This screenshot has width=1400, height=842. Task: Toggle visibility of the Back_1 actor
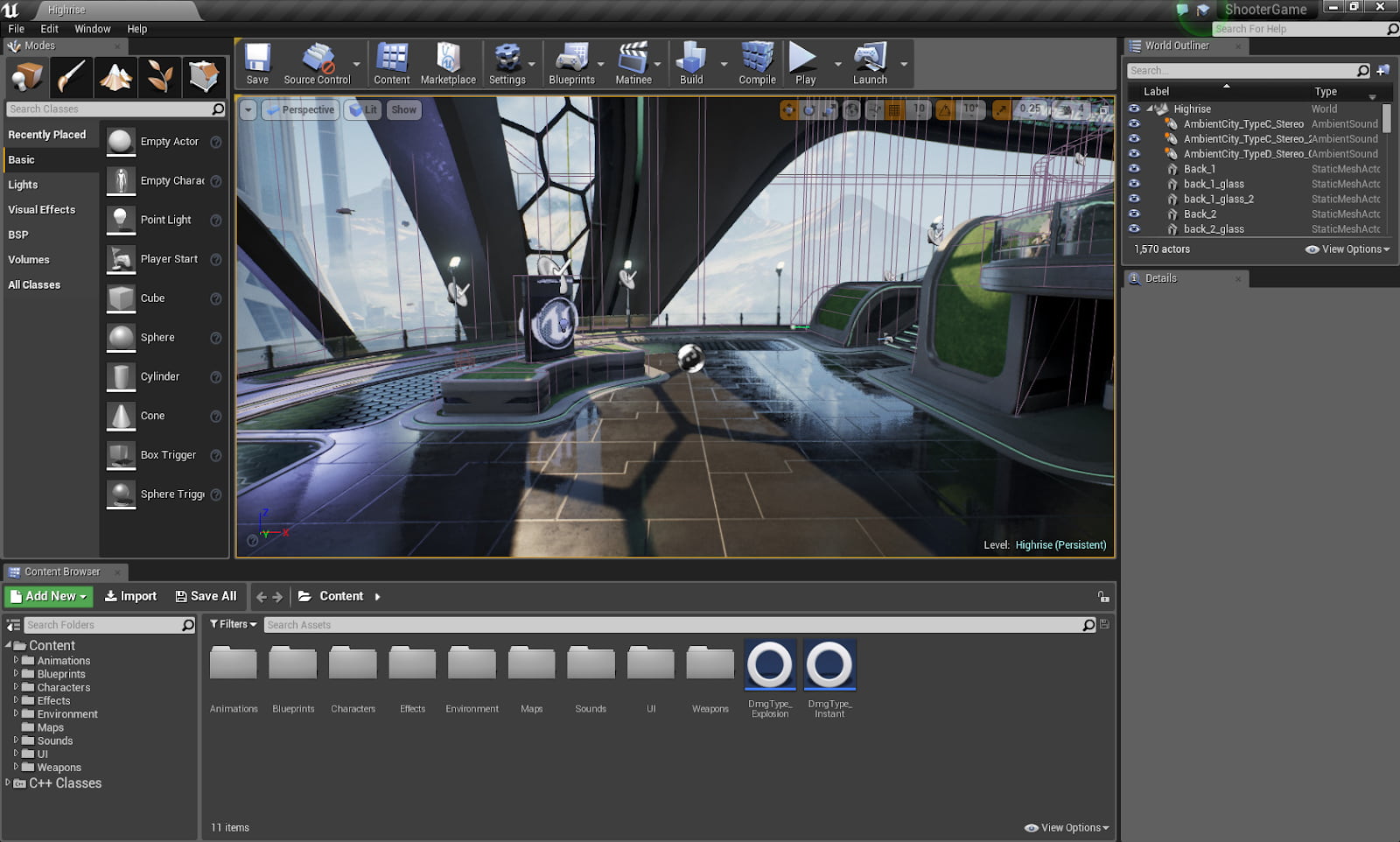(x=1134, y=169)
